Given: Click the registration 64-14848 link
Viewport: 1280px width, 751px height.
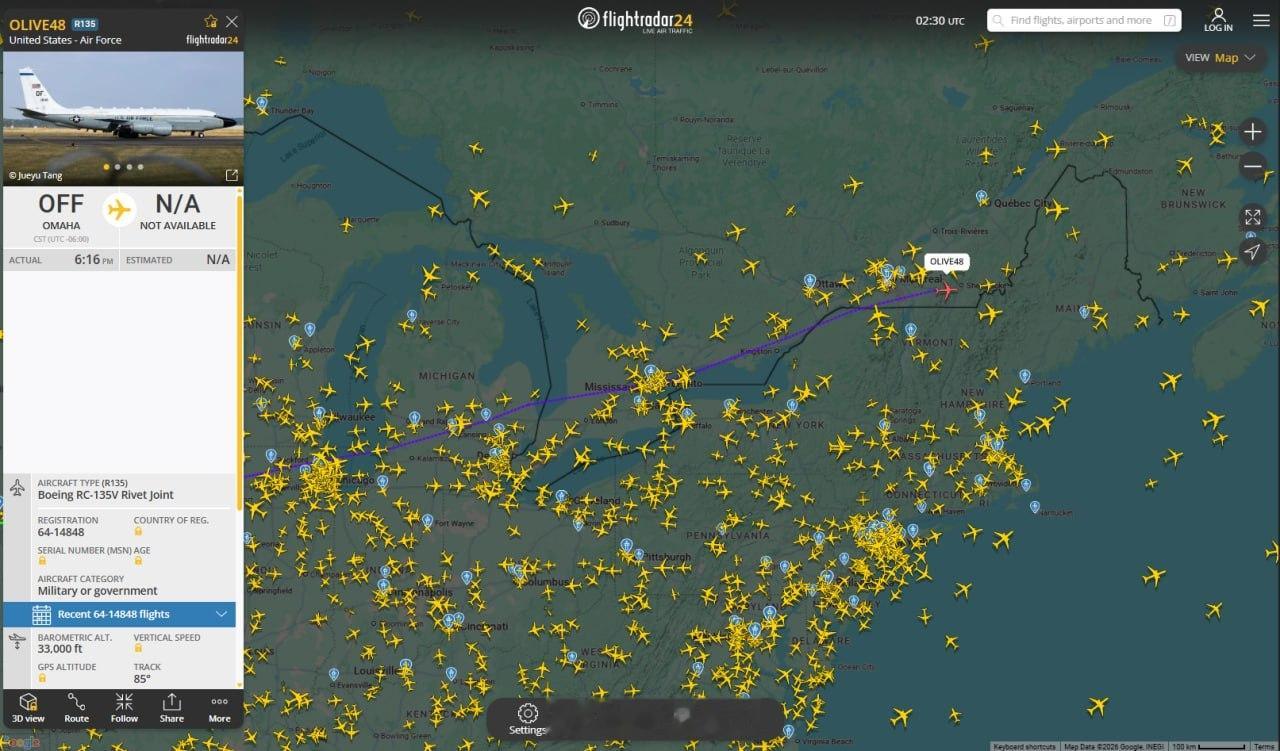Looking at the screenshot, I should pyautogui.click(x=61, y=532).
